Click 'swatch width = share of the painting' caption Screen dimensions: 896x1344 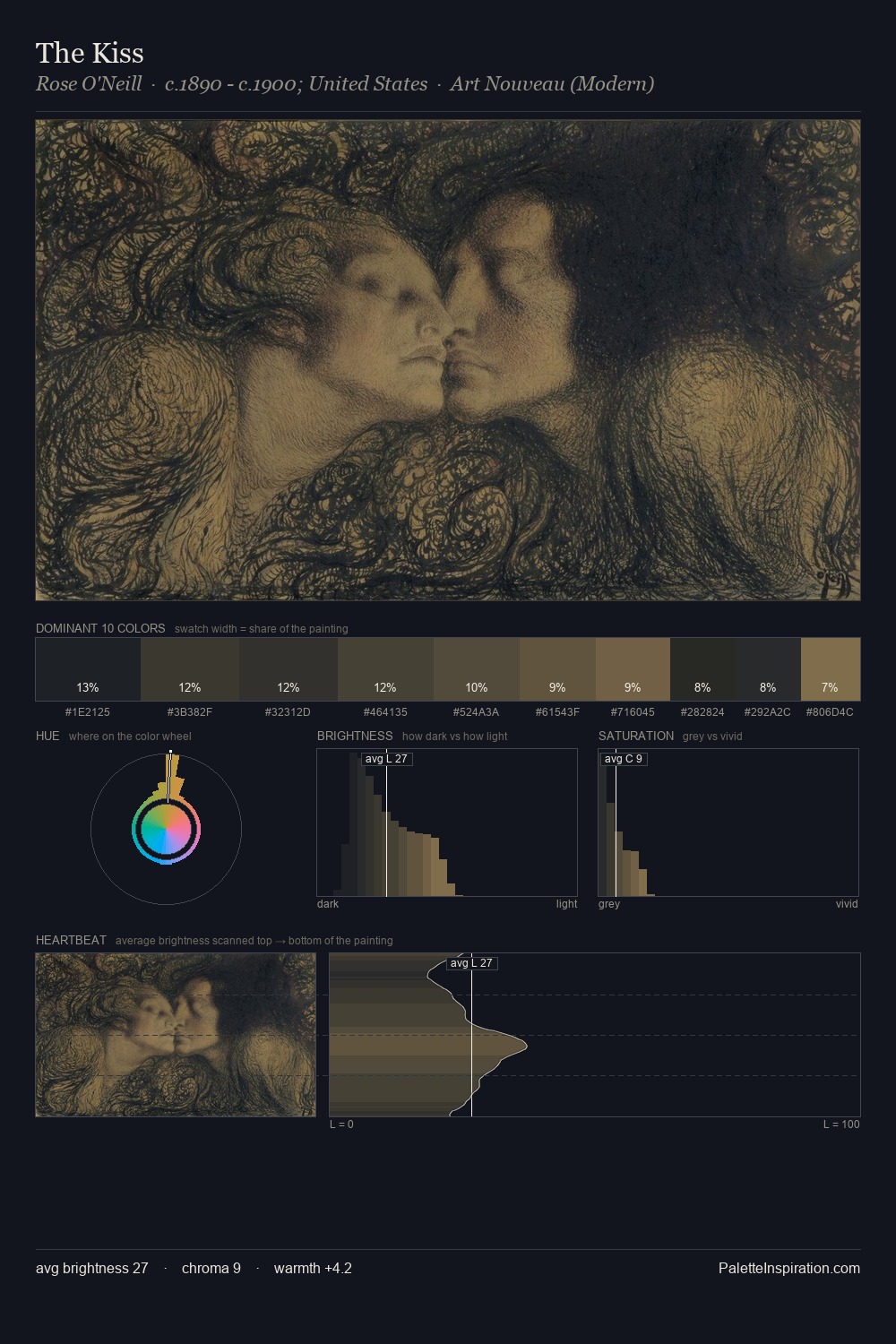[262, 629]
